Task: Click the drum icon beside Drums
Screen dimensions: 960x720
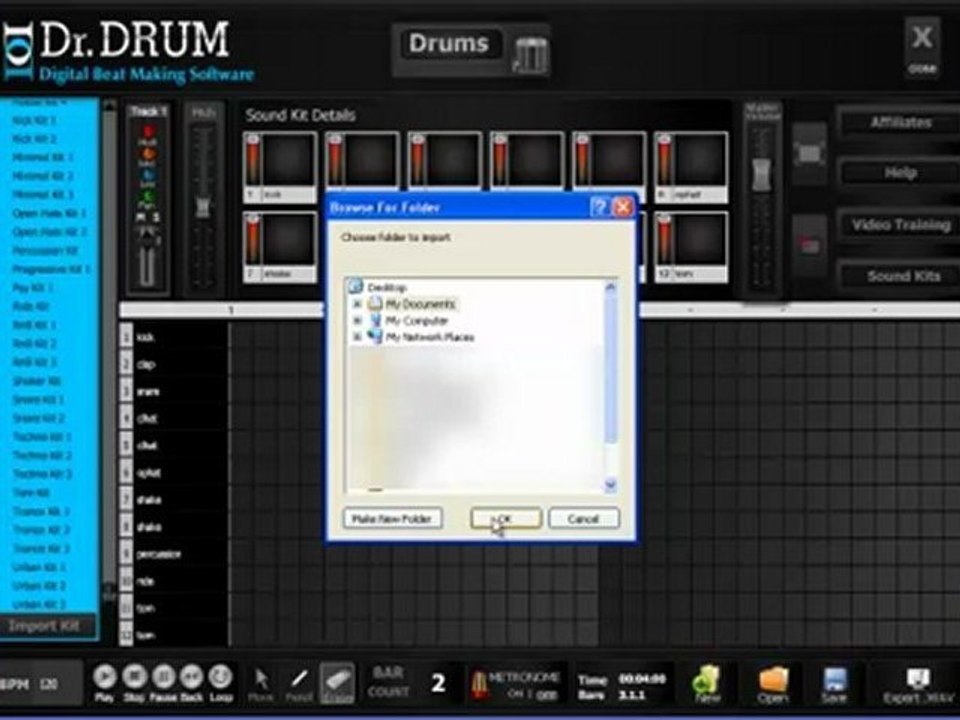Action: coord(530,55)
